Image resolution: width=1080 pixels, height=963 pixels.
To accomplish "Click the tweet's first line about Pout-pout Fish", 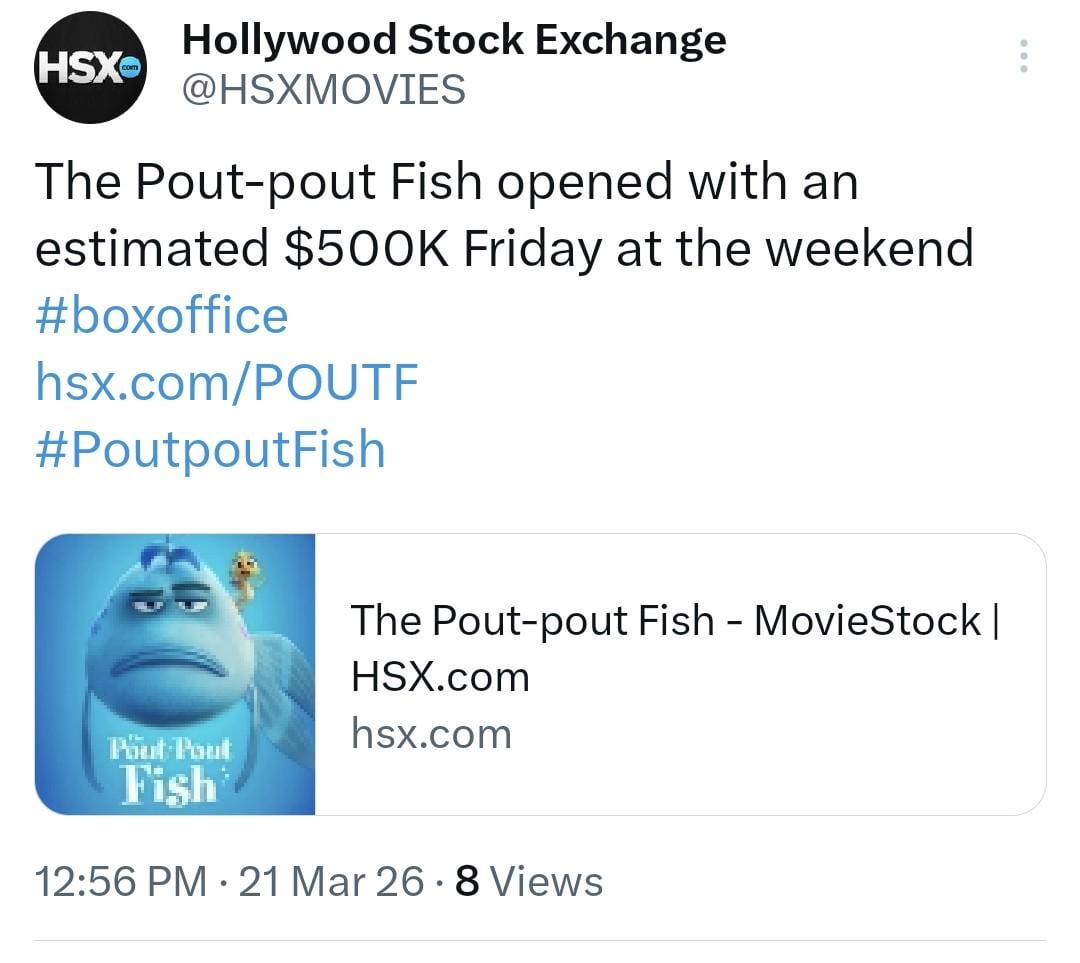I will 446,182.
